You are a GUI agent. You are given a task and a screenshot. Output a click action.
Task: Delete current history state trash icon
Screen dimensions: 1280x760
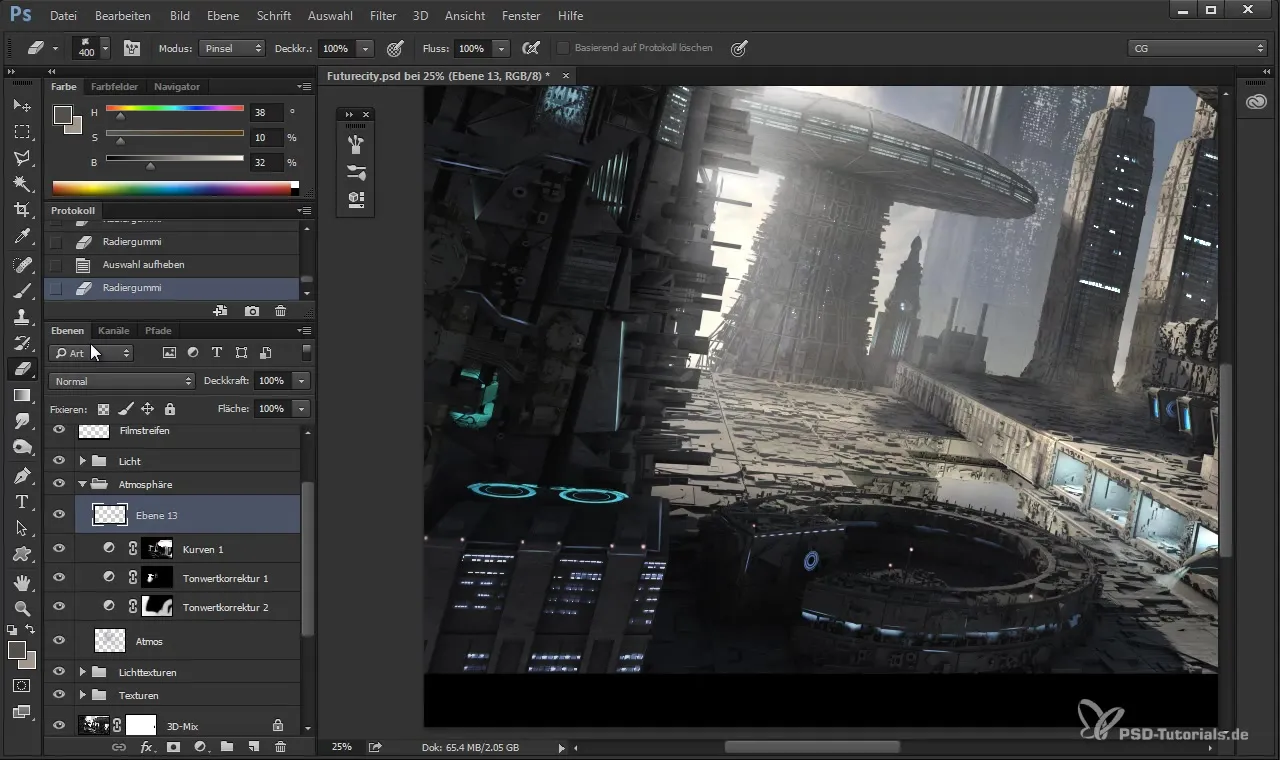click(280, 312)
